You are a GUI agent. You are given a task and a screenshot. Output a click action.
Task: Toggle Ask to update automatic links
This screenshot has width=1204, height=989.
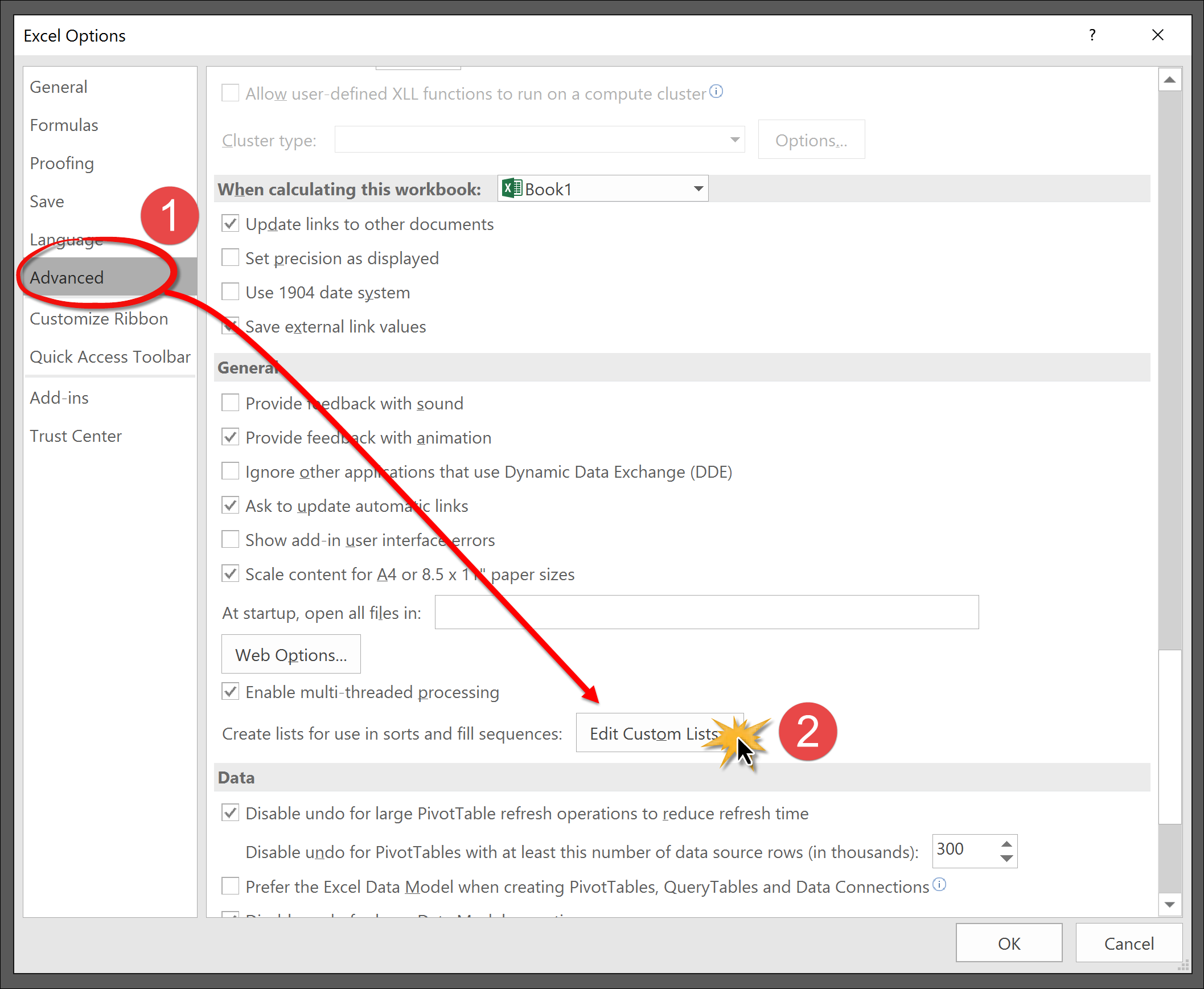[x=230, y=506]
